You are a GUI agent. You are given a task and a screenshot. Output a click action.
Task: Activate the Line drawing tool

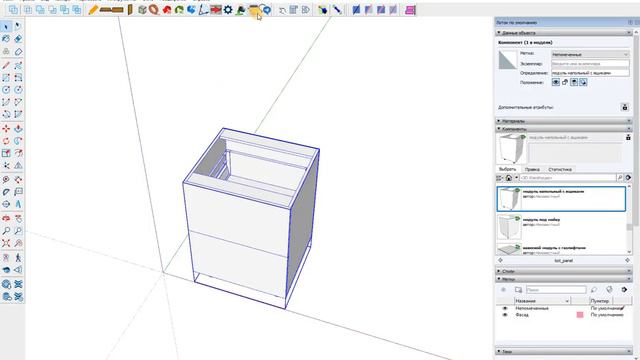(x=6, y=65)
